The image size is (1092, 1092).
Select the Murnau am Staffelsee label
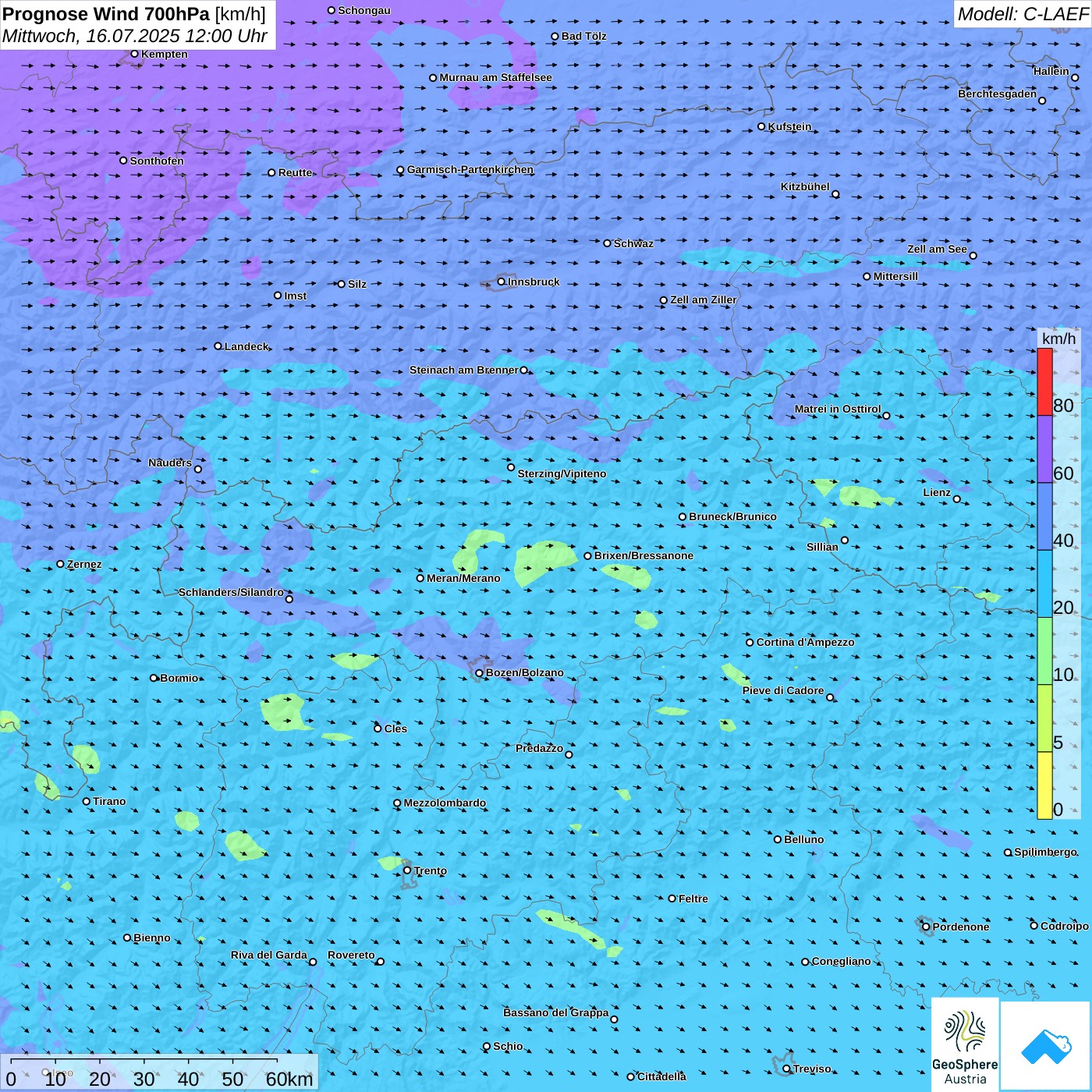tap(495, 77)
